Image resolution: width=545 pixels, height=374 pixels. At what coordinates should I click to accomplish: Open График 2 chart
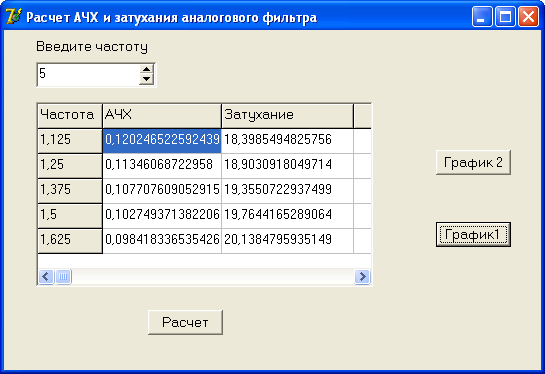pos(473,162)
